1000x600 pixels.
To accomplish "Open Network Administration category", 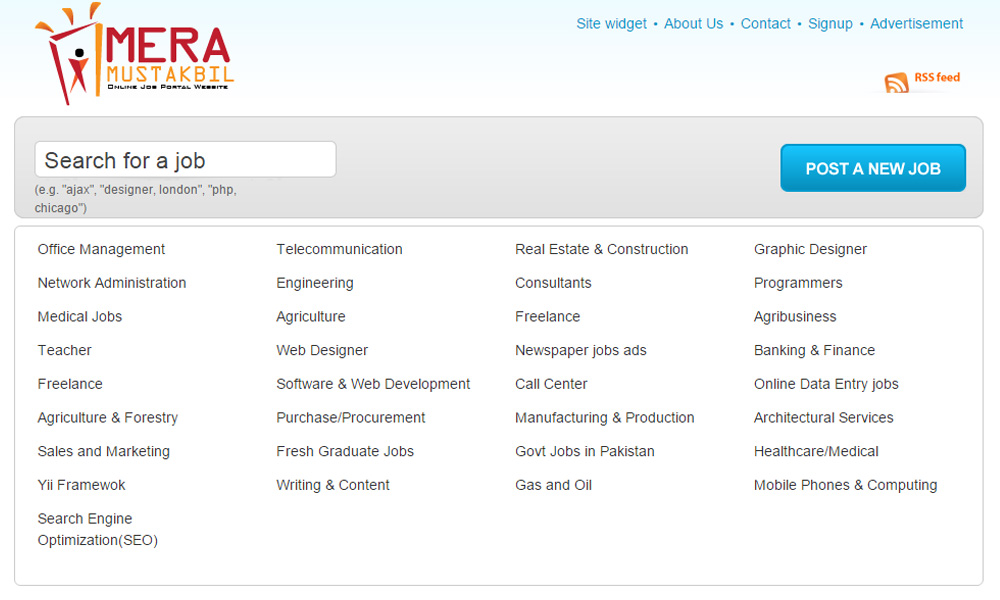I will 112,283.
